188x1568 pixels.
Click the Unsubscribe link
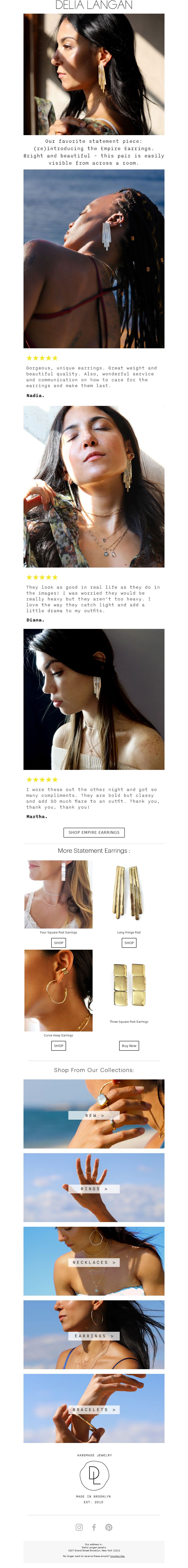click(x=117, y=1555)
